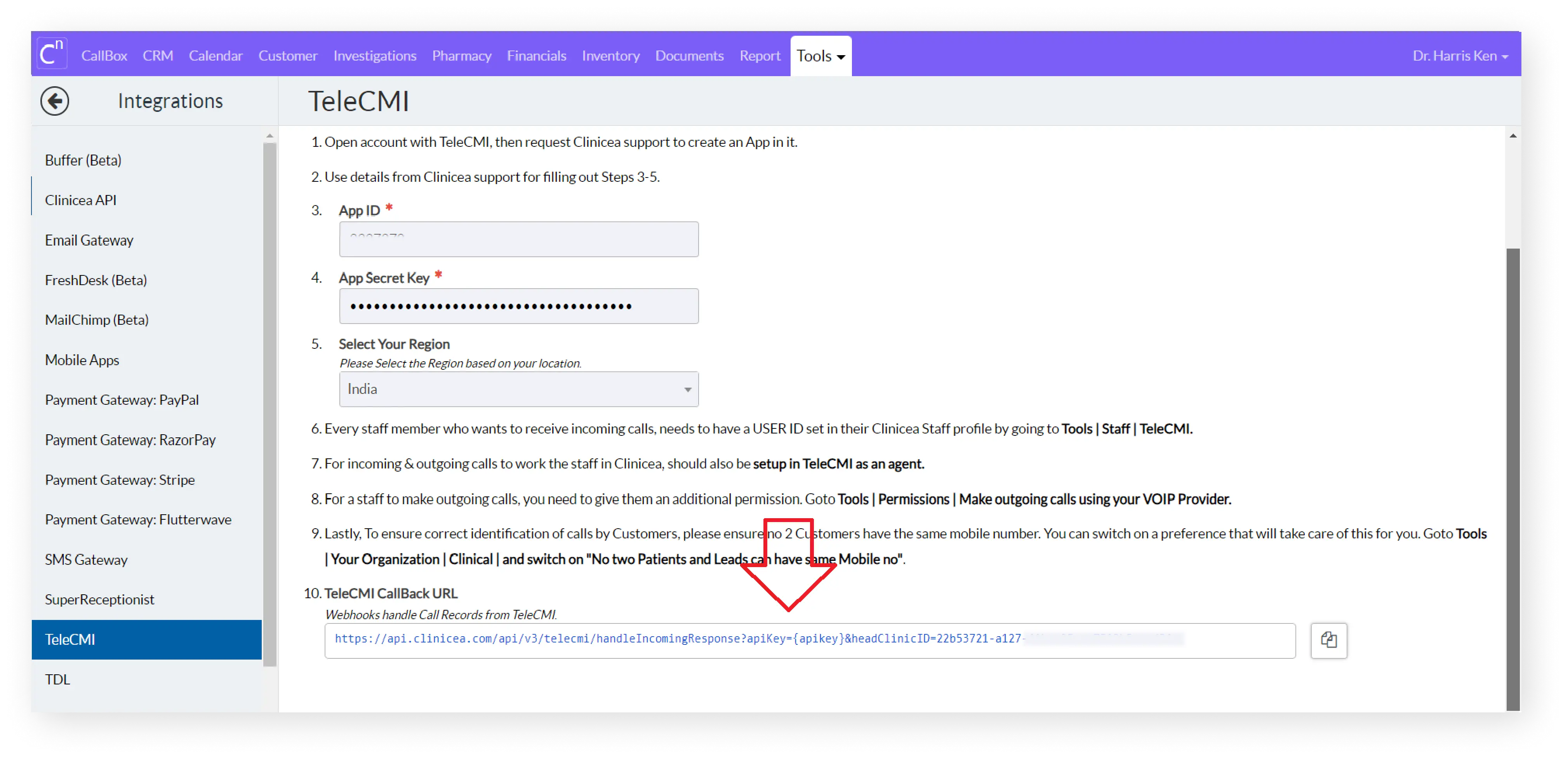
Task: Click the 'App Secret Key' label
Action: pos(384,278)
